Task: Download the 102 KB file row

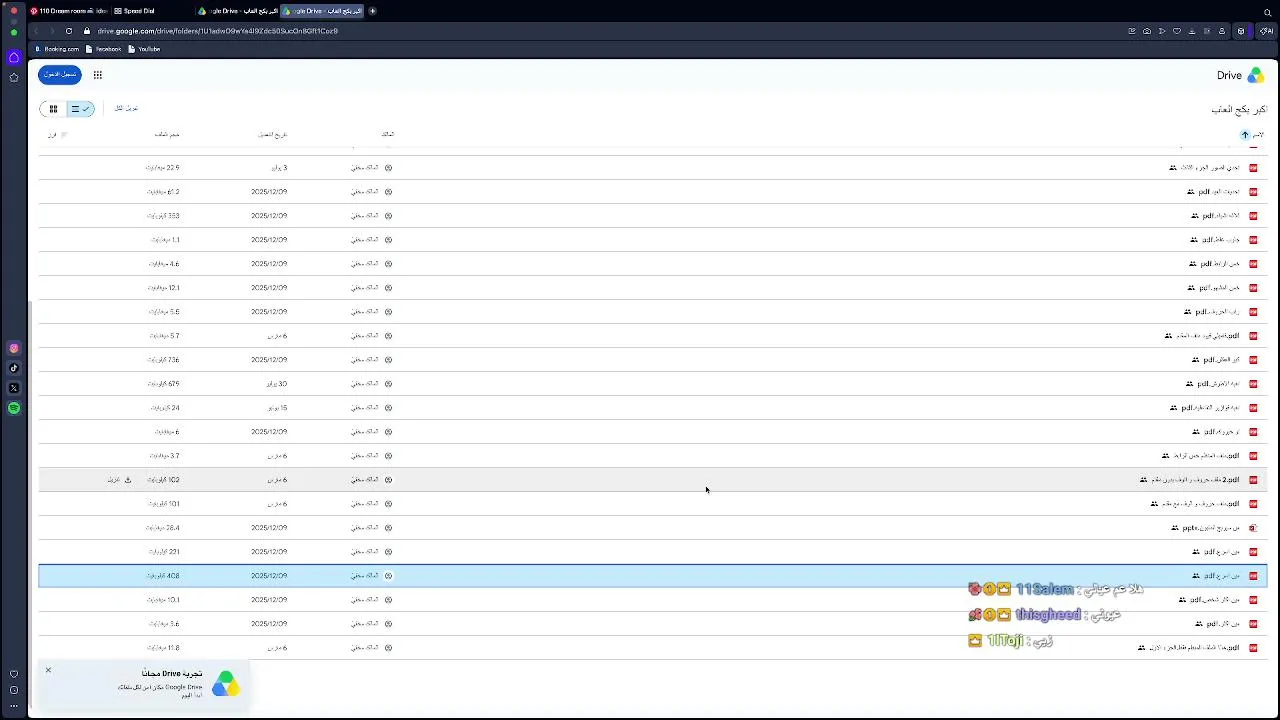Action: tap(127, 480)
